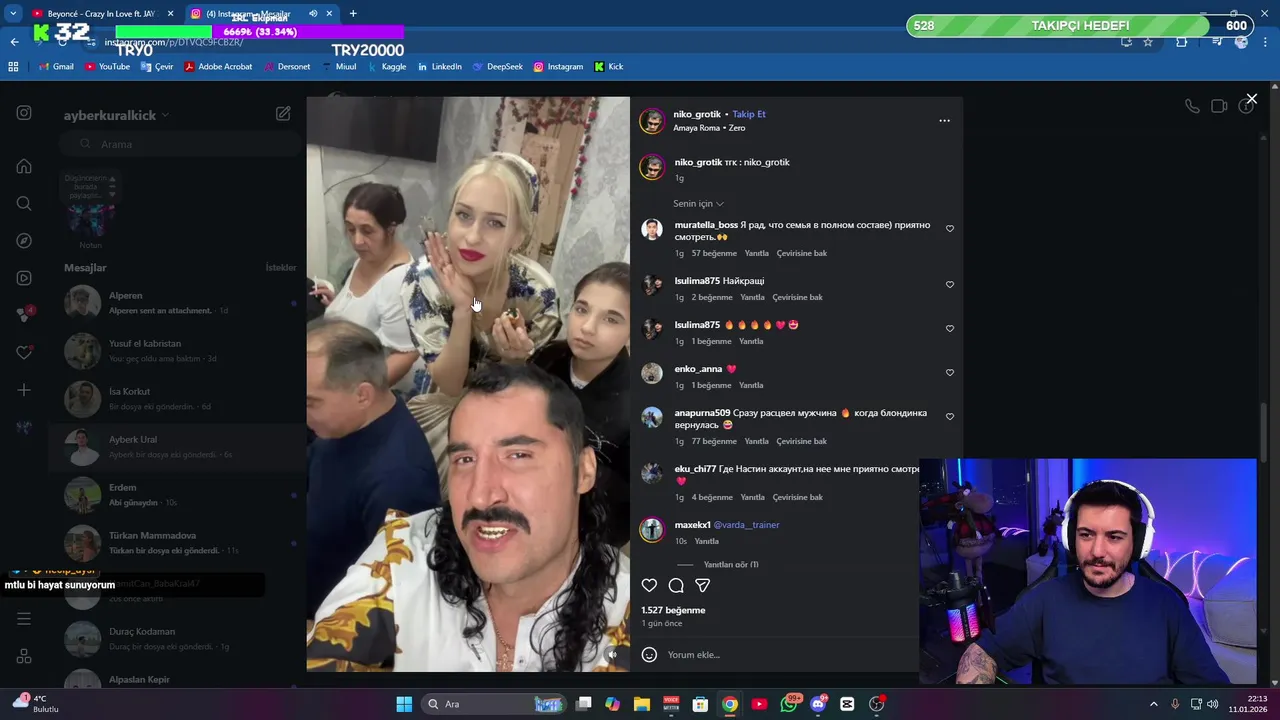Like muratella_boss comment heart

pos(950,228)
